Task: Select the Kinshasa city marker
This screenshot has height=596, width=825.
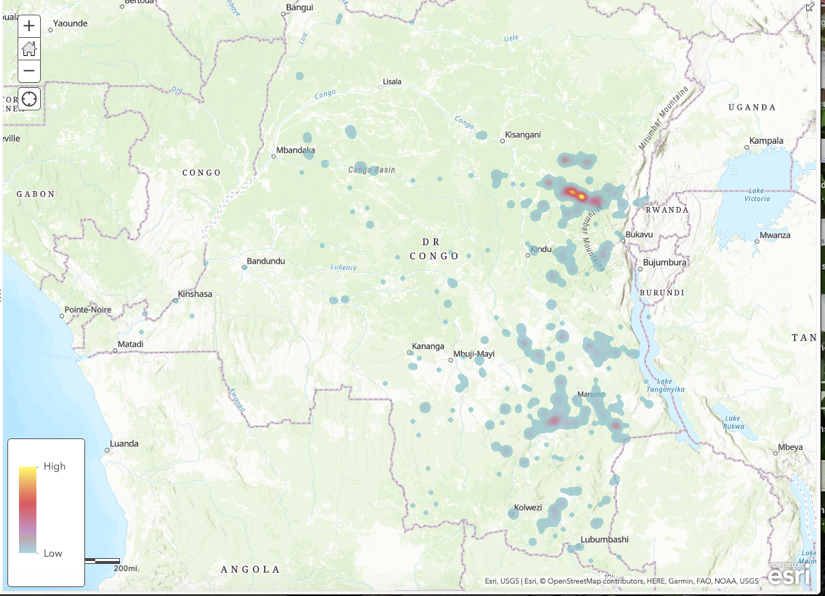Action: 177,295
